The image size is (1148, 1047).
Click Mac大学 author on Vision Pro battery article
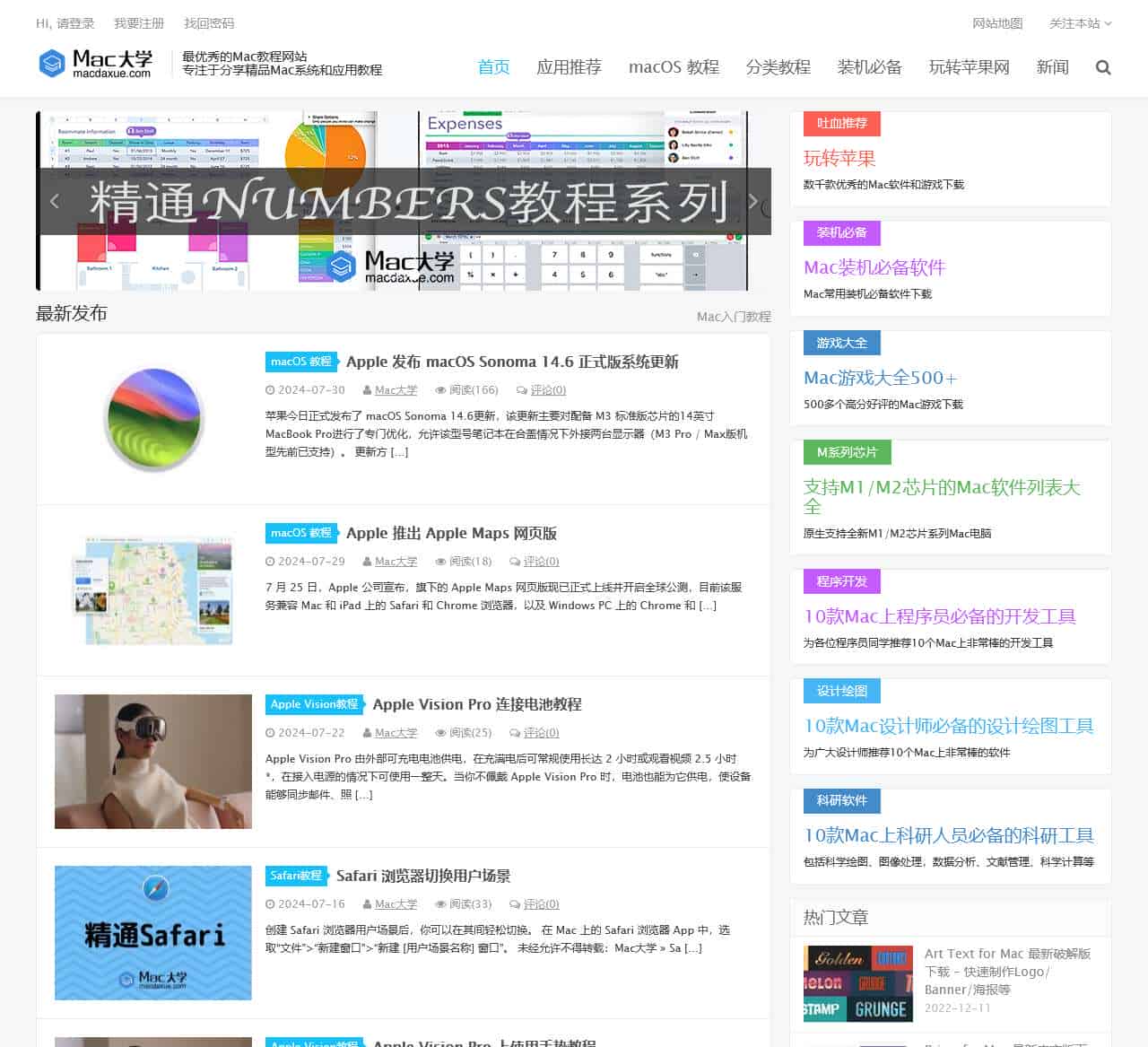pyautogui.click(x=396, y=733)
